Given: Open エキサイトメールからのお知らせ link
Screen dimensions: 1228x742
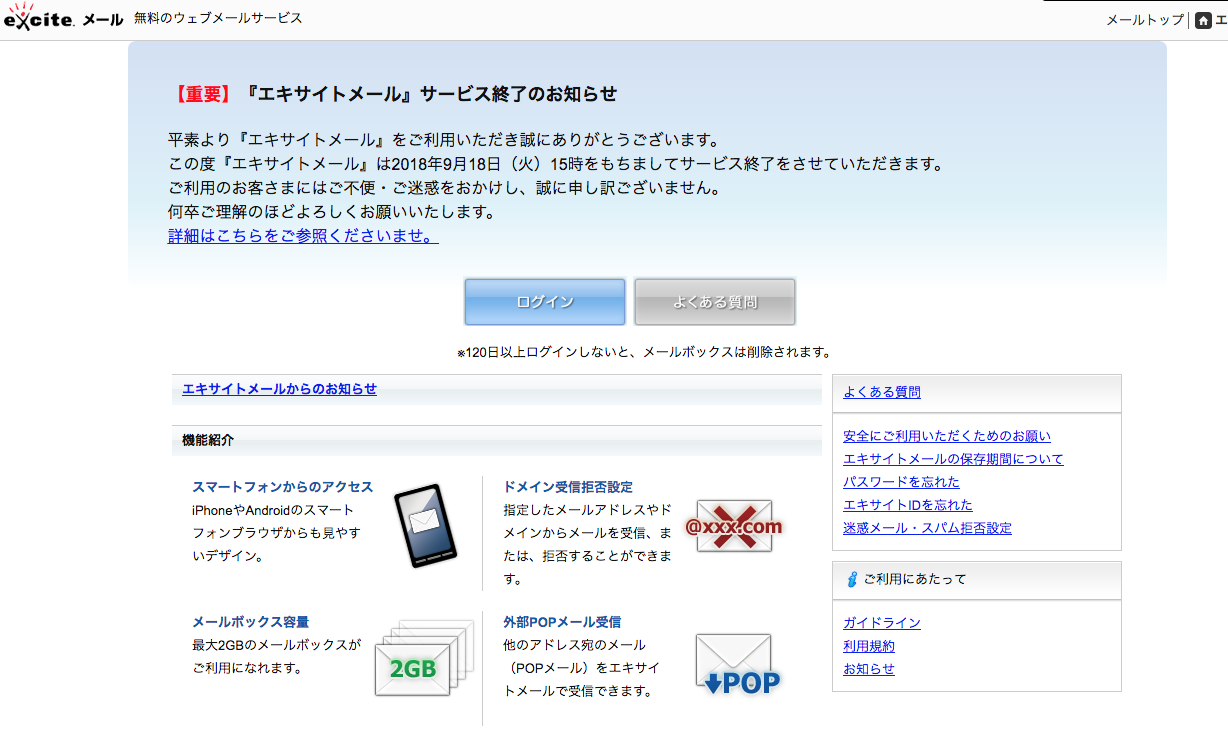Looking at the screenshot, I should [280, 389].
